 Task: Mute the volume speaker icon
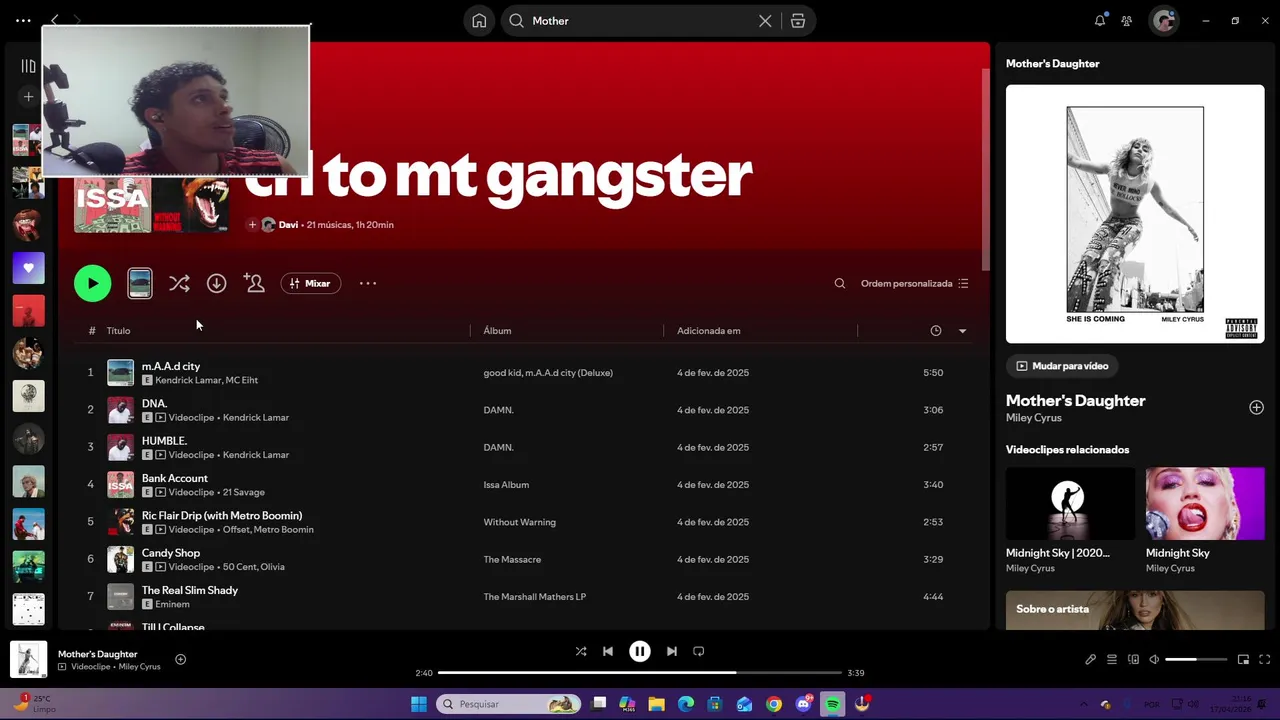pyautogui.click(x=1154, y=659)
